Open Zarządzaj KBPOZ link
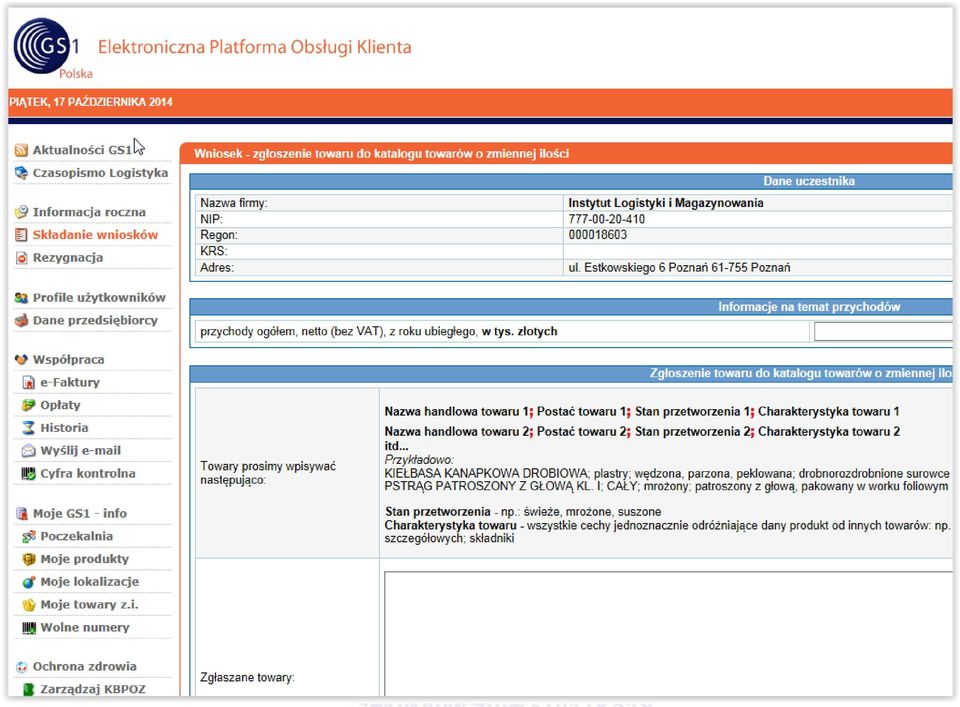This screenshot has width=960, height=707. 93,689
